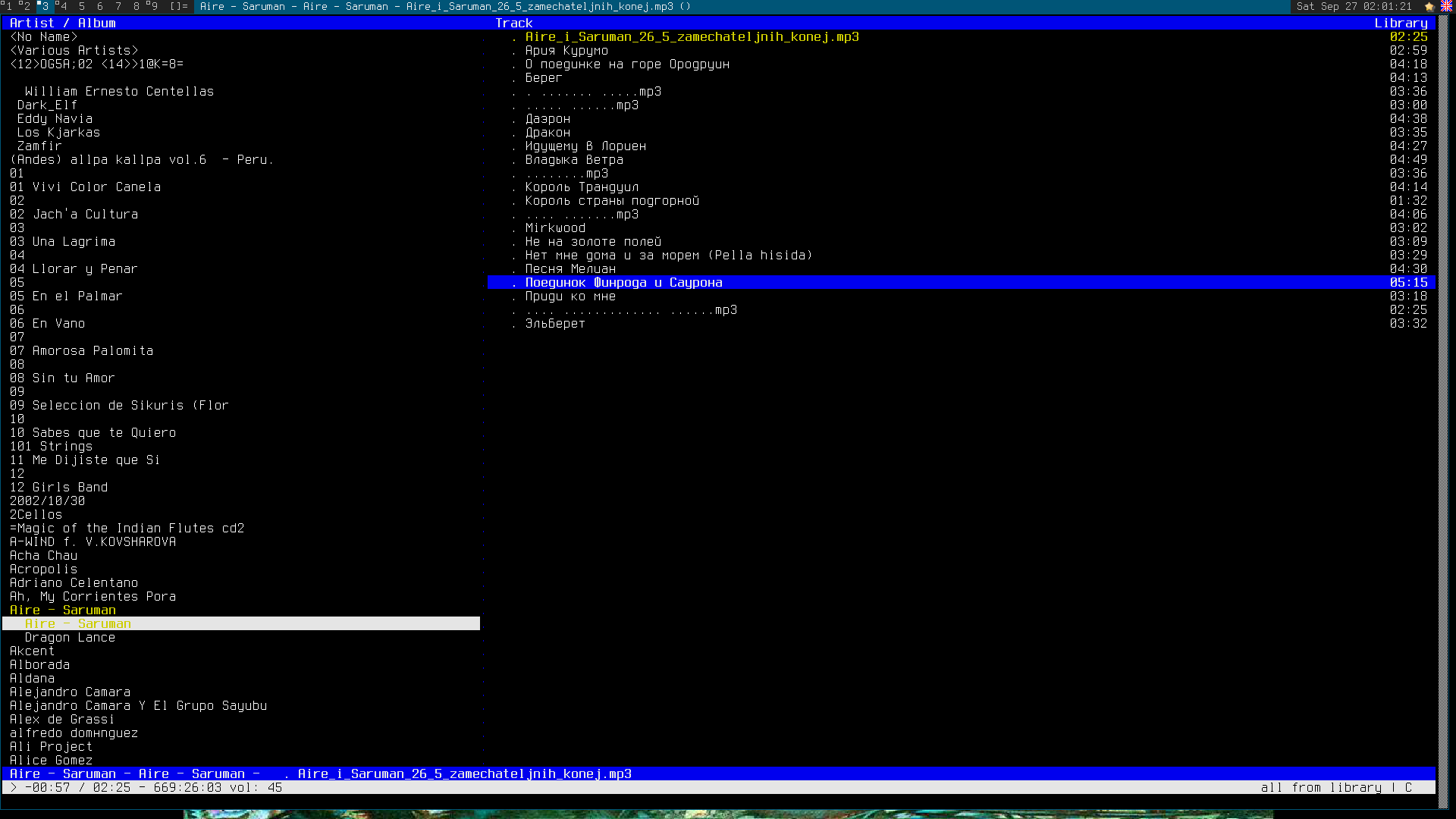Screen dimensions: 1456x819
Task: Select track Идущему в Лориен
Action: [585, 146]
